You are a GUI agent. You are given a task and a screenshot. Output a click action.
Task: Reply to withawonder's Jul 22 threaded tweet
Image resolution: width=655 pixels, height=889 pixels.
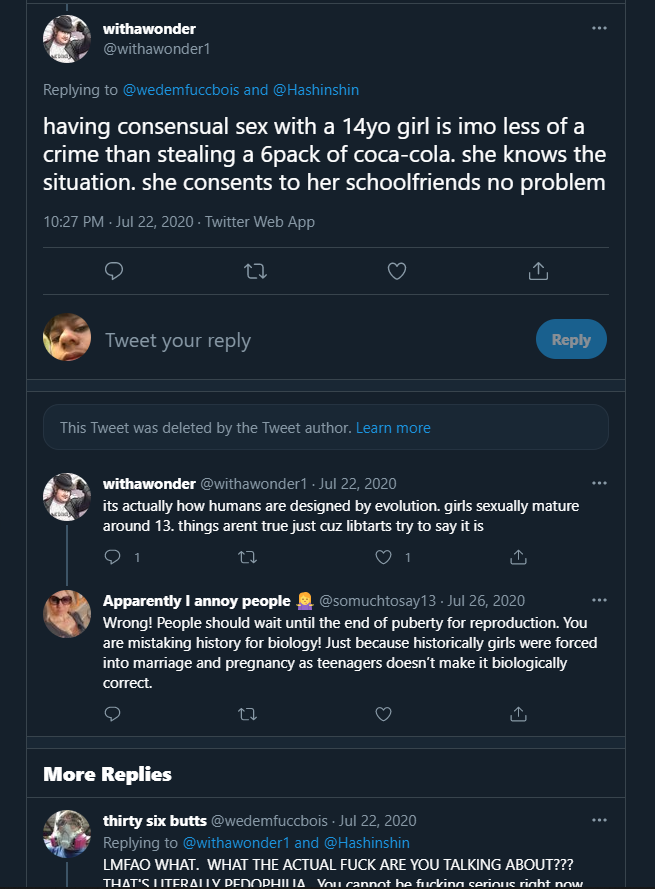coord(113,556)
